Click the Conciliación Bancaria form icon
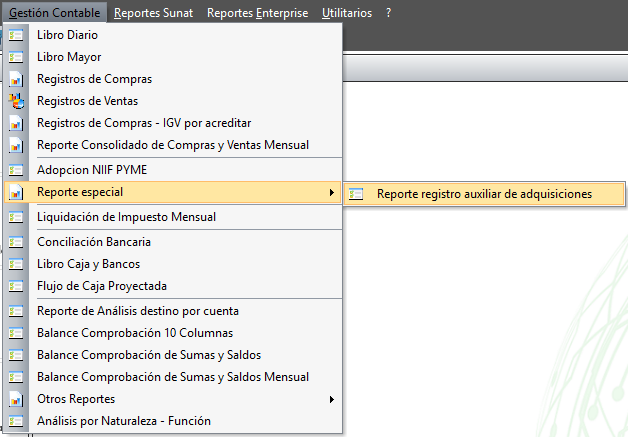Viewport: 628px width, 437px height. pos(16,242)
